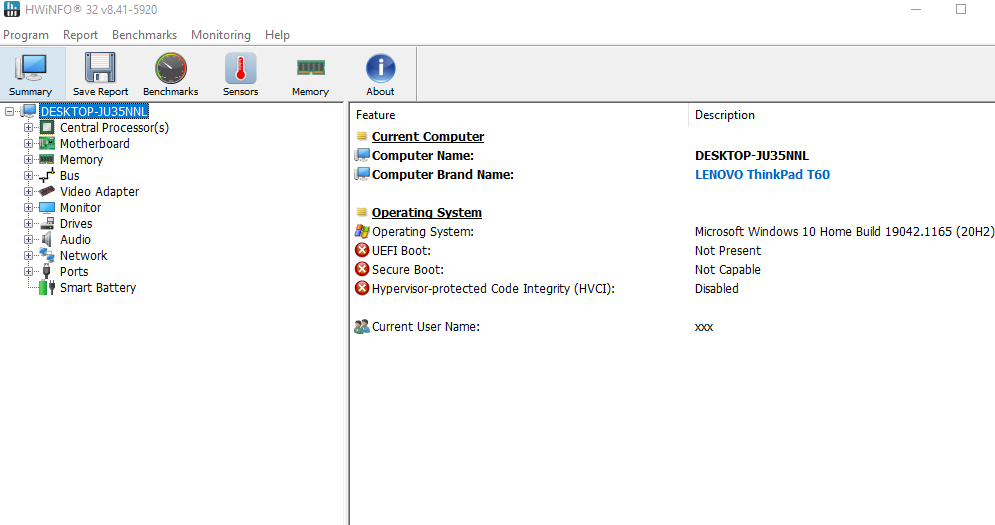Viewport: 995px width, 525px height.
Task: Click the Bus icon in tree
Action: tap(46, 175)
